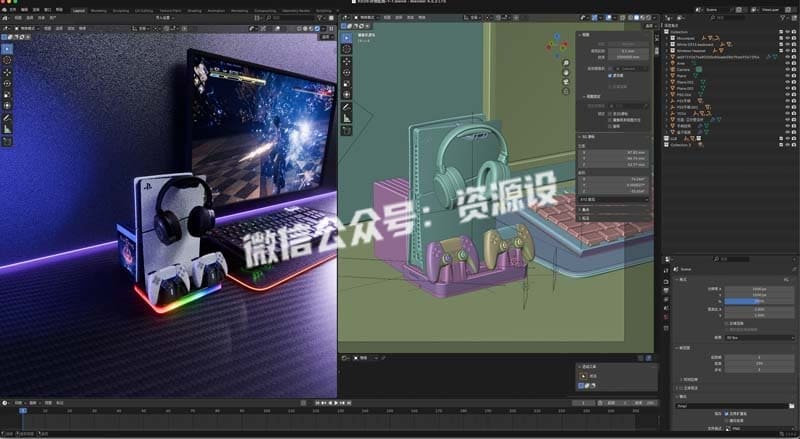Open Object Mode dropdown in right viewport header
This screenshot has height=439, width=800.
(367, 18)
